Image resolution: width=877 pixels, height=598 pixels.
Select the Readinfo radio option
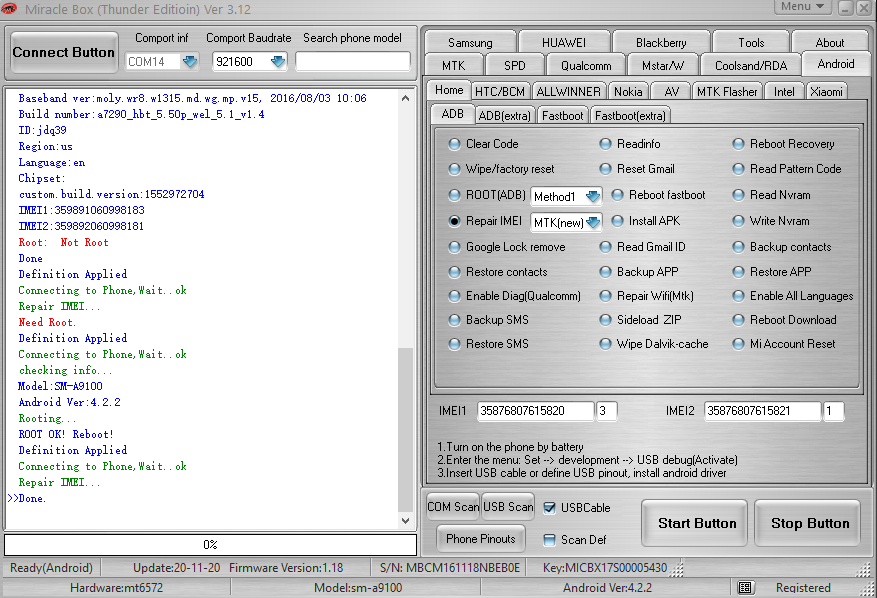[605, 144]
